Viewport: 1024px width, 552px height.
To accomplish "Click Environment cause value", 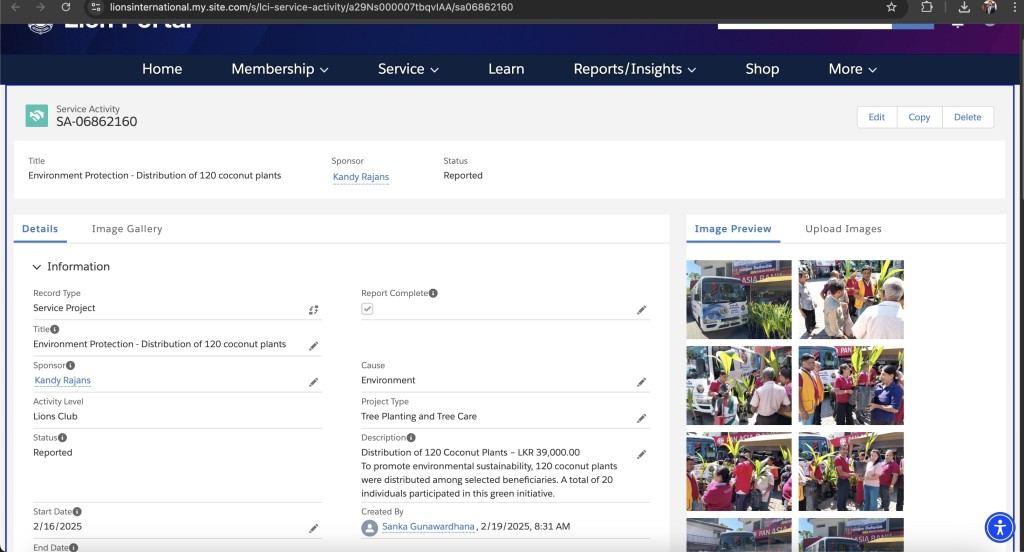I will pos(388,380).
